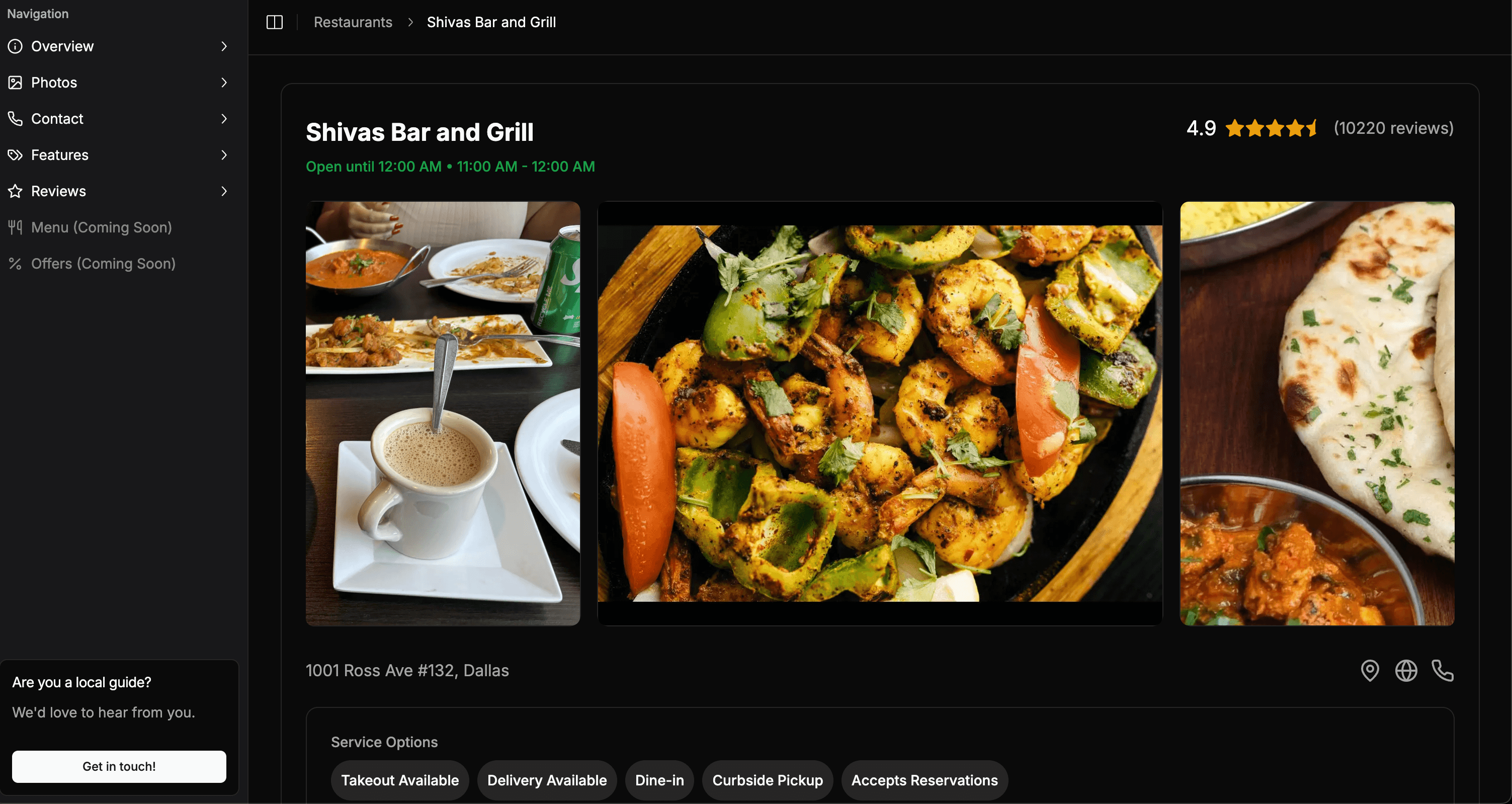Click the website globe icon

point(1407,670)
